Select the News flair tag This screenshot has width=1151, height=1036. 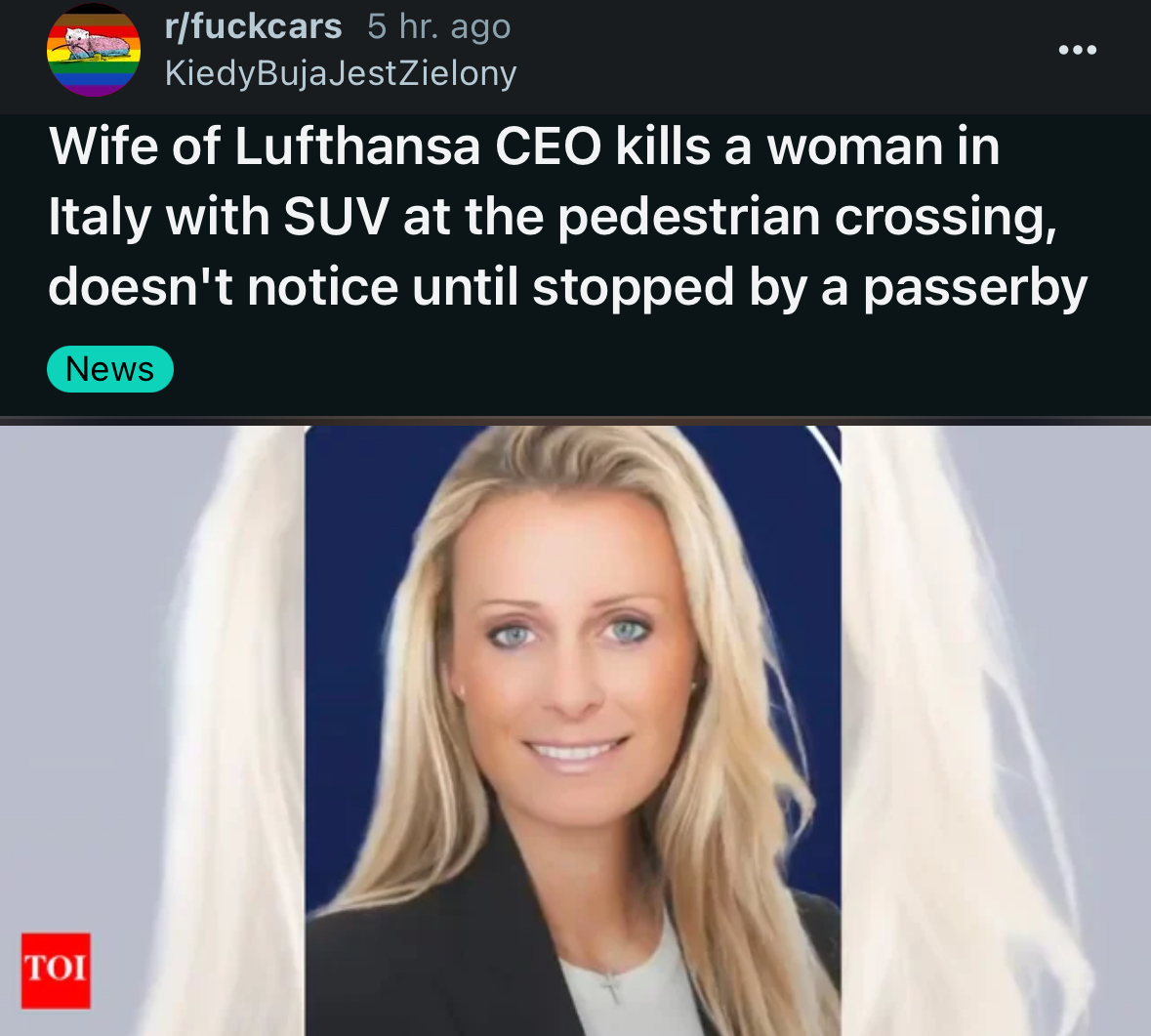[x=110, y=368]
